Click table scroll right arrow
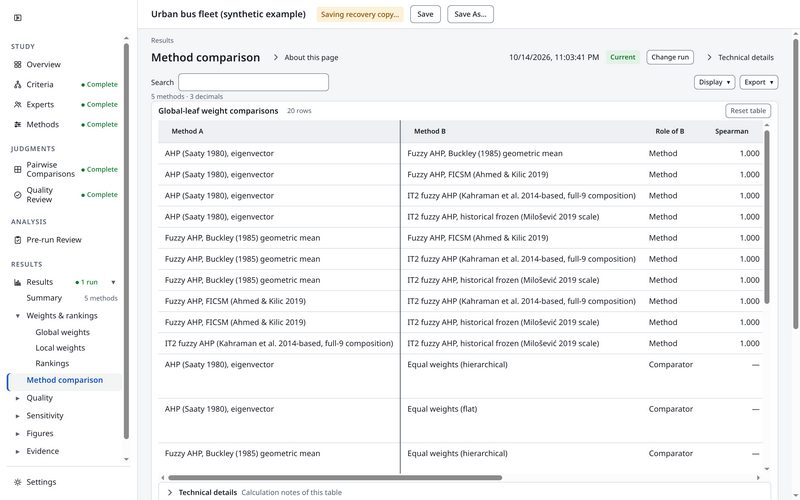The width and height of the screenshot is (800, 500). [758, 478]
